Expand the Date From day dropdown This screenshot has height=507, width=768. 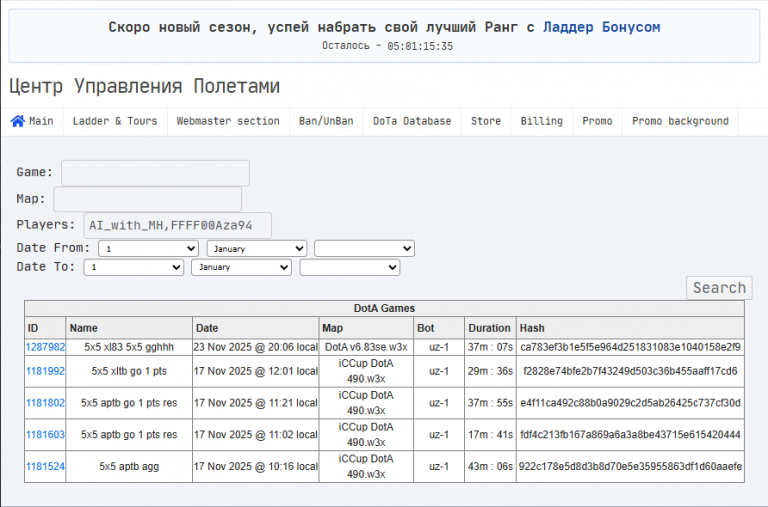pos(148,248)
